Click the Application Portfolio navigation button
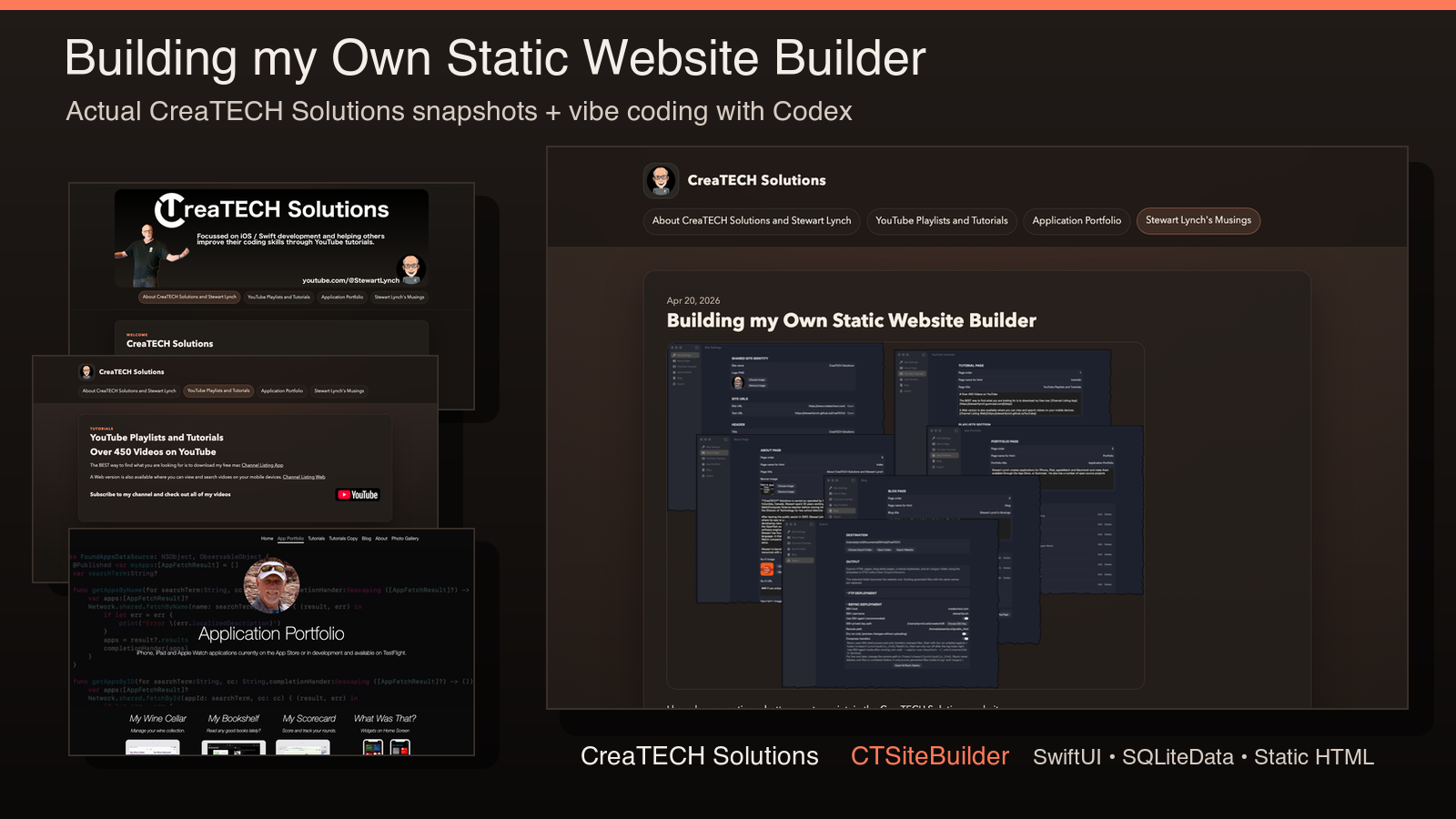This screenshot has width=1456, height=819. [1077, 221]
